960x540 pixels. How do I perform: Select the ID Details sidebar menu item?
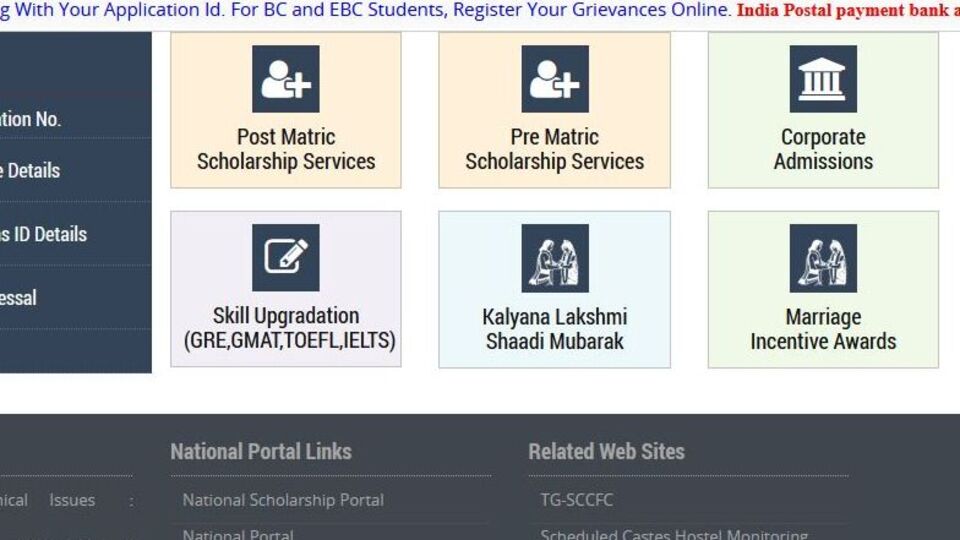43,234
